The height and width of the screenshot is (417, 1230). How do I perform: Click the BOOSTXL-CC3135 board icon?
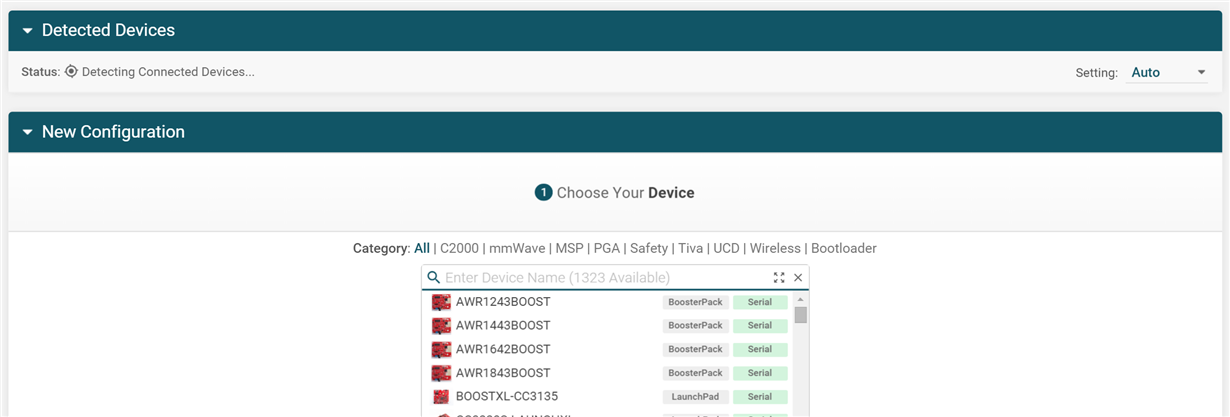tap(441, 397)
